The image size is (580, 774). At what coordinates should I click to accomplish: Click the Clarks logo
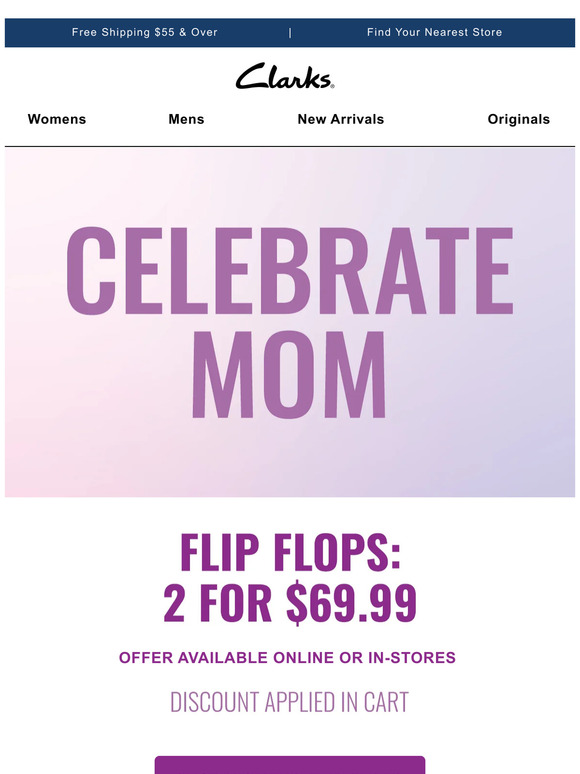point(285,76)
